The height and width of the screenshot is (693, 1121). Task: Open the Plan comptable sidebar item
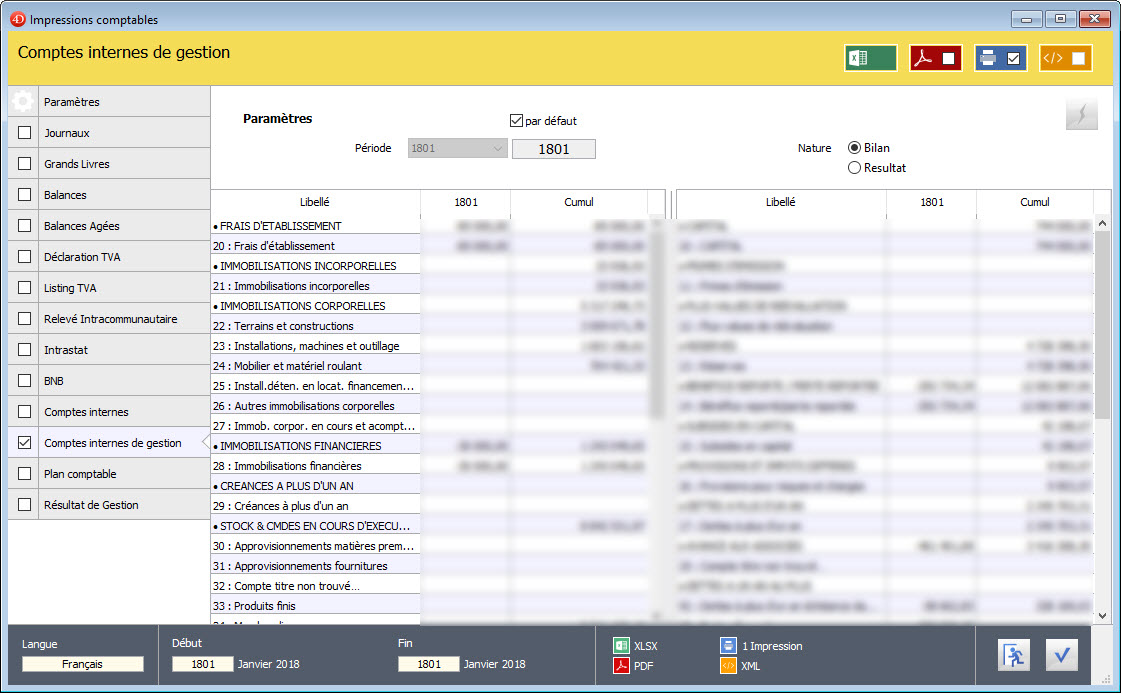click(80, 474)
